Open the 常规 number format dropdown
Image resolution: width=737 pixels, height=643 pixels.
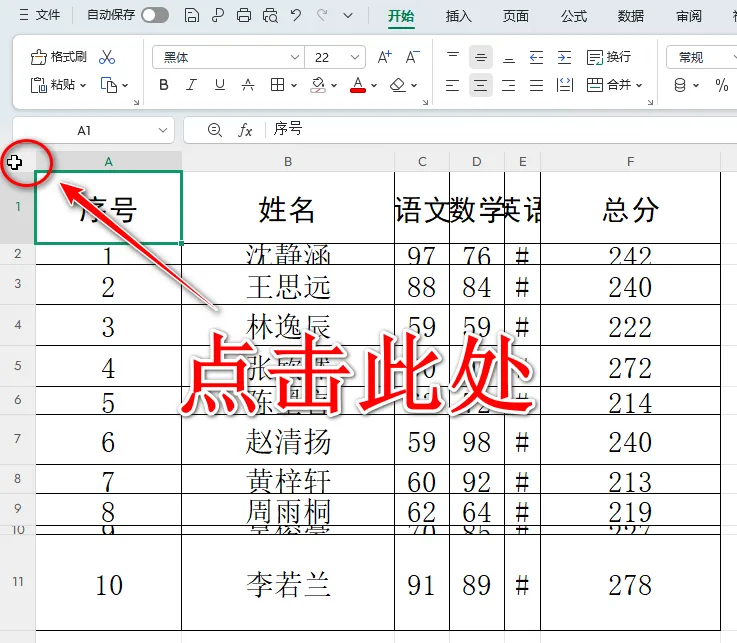click(701, 57)
